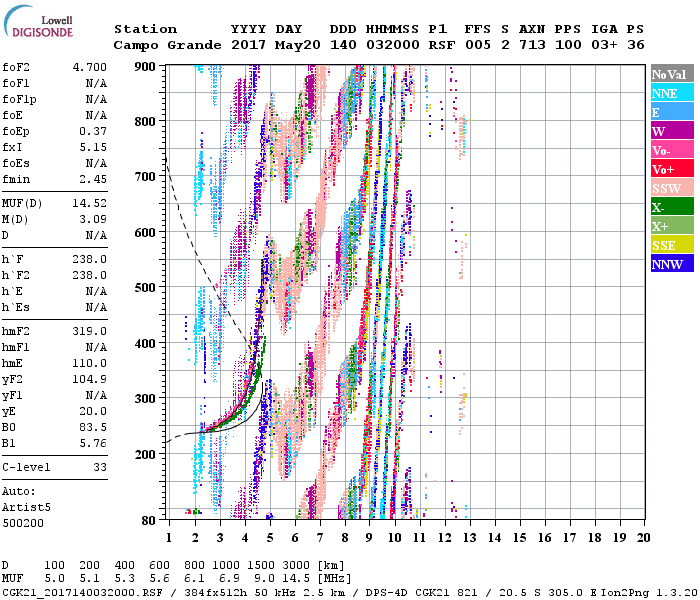Click the yE value 20.0
The height and width of the screenshot is (600, 700).
93,411
